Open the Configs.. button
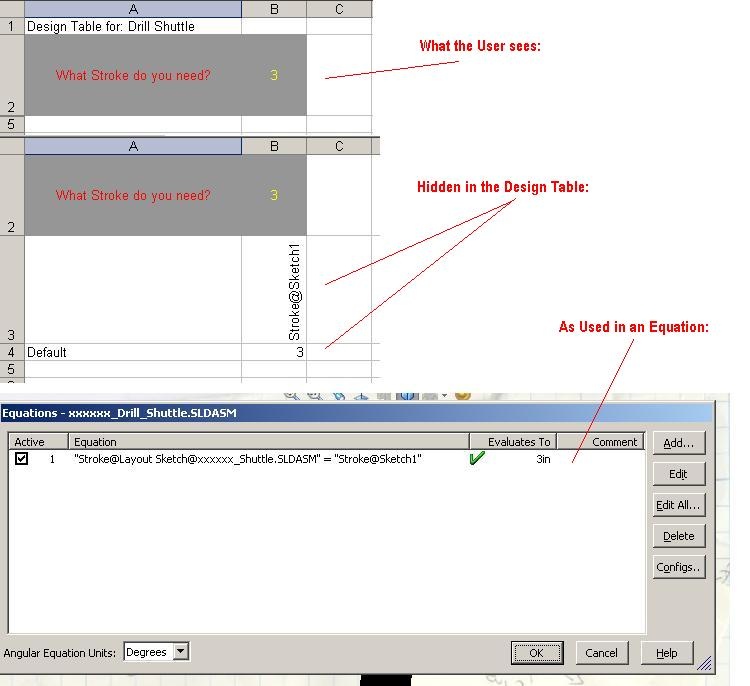 point(679,567)
